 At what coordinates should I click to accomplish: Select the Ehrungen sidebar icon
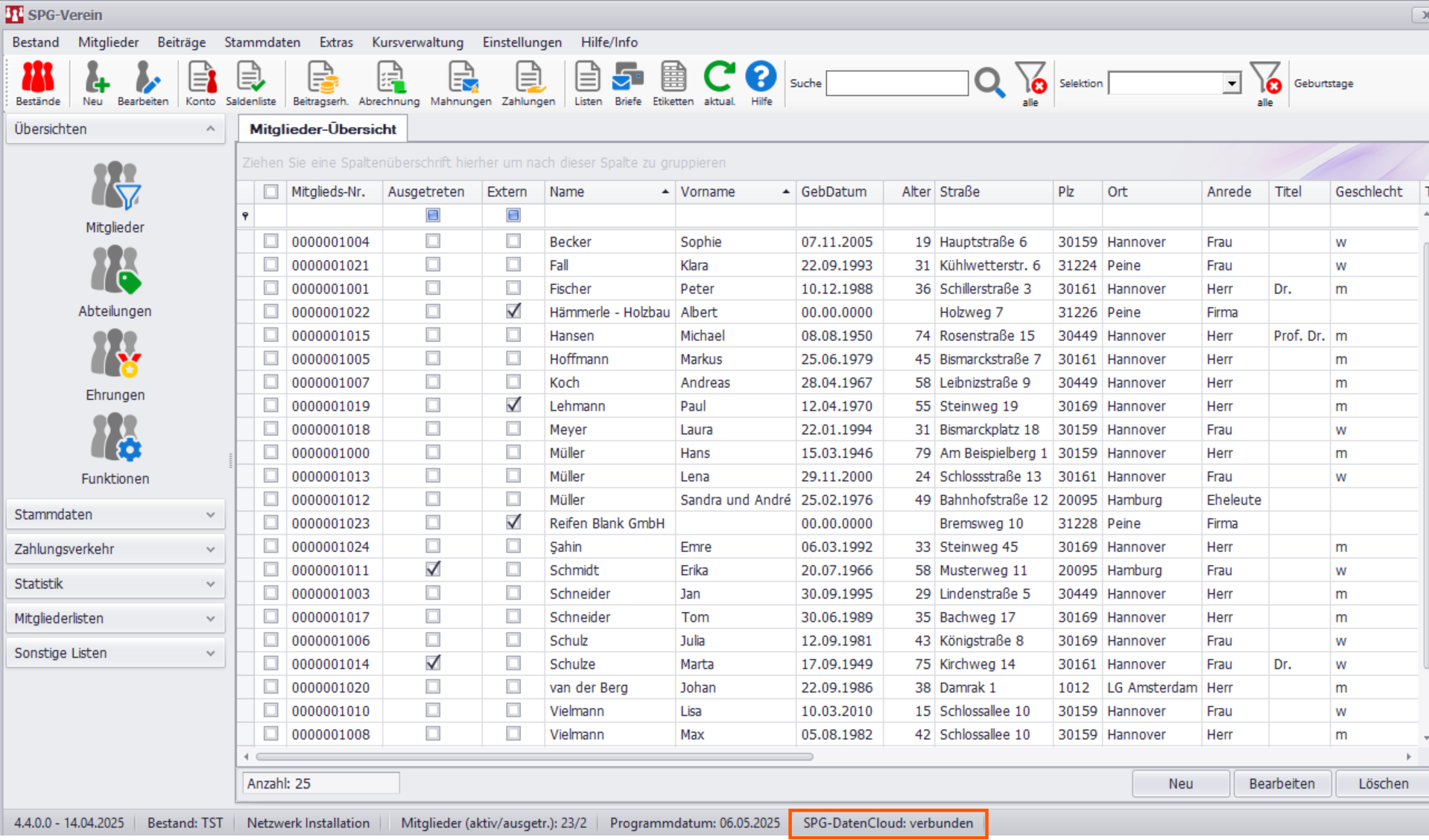click(x=115, y=366)
